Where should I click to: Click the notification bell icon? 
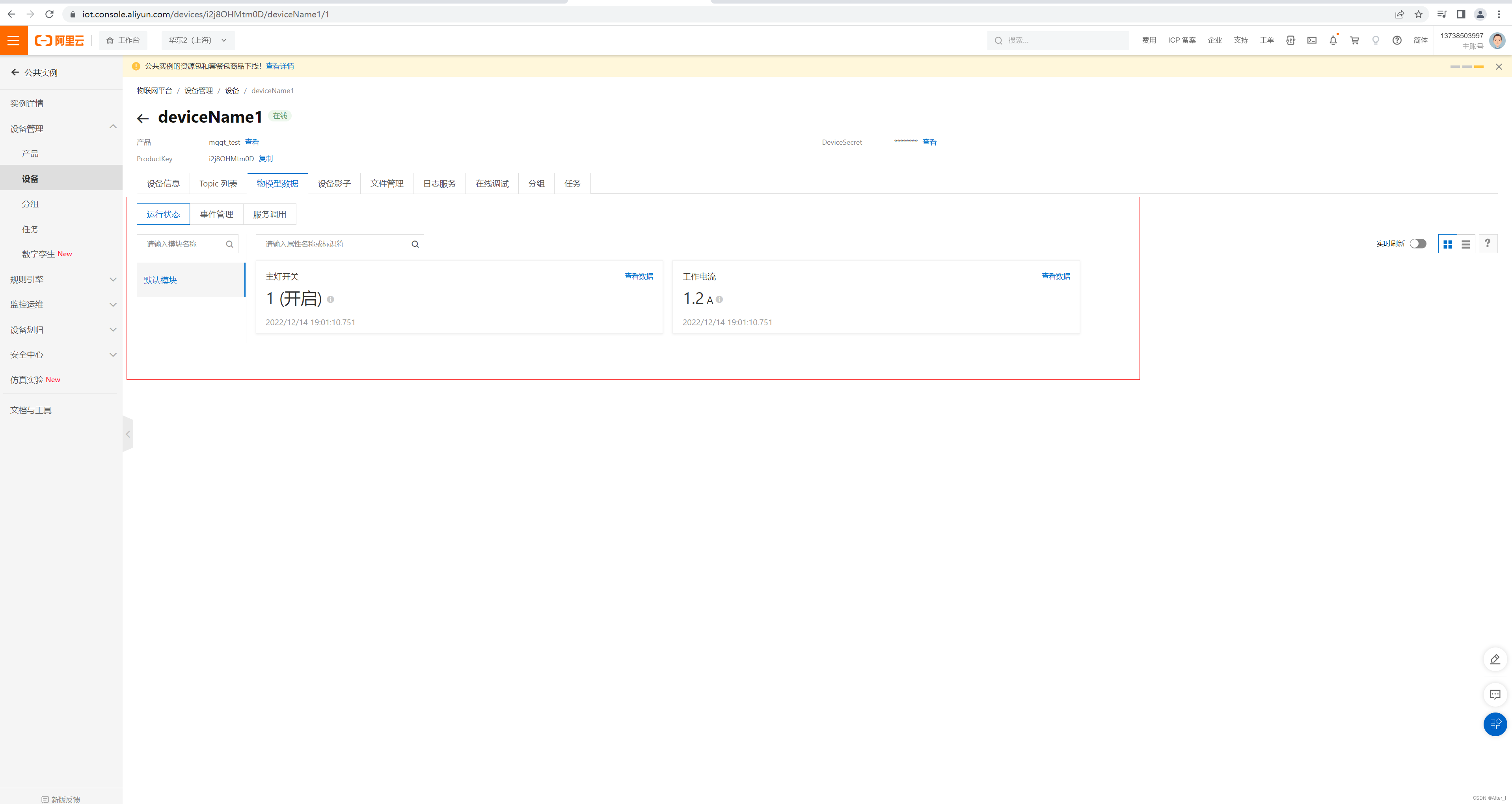click(1332, 41)
